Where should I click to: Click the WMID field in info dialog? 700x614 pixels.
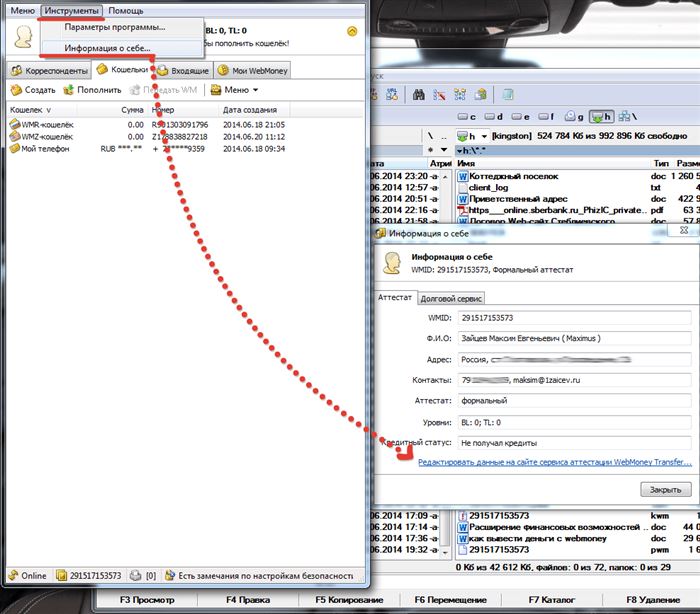pos(575,318)
